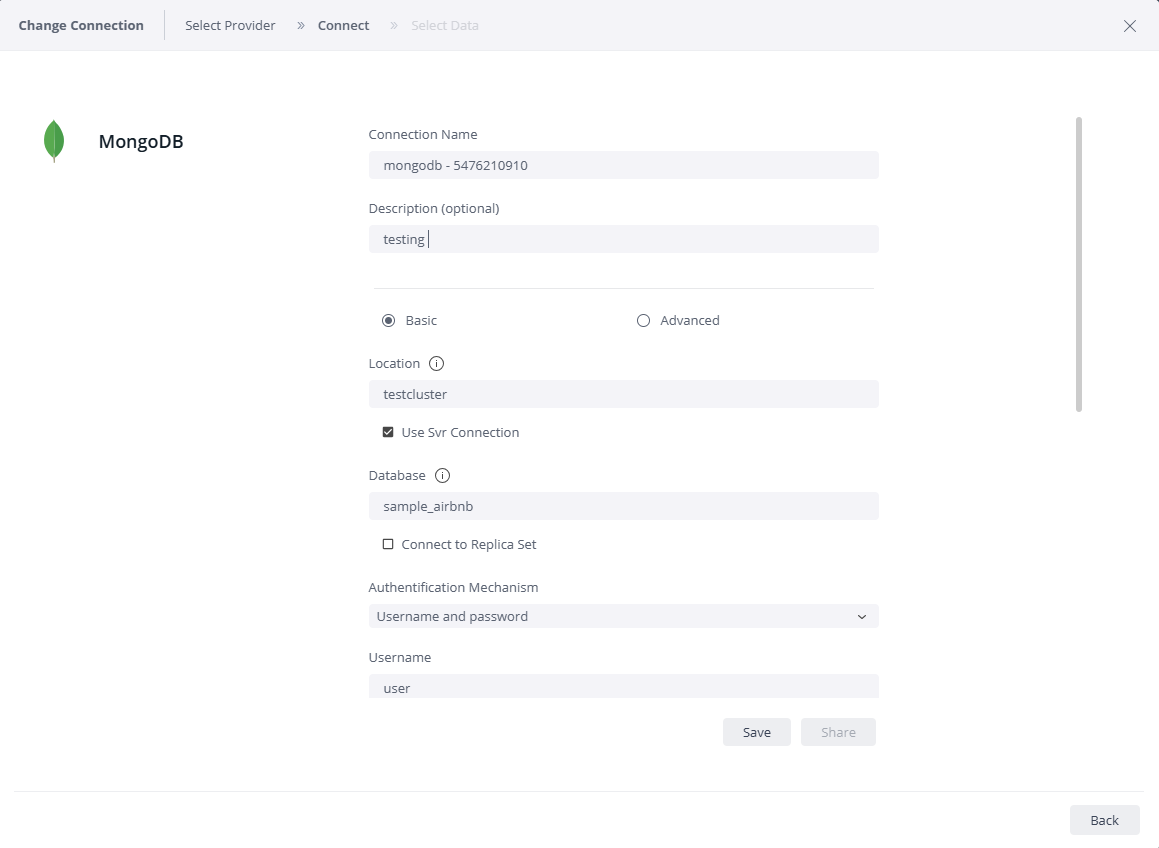Select the Basic radio button
1159x848 pixels.
point(388,320)
